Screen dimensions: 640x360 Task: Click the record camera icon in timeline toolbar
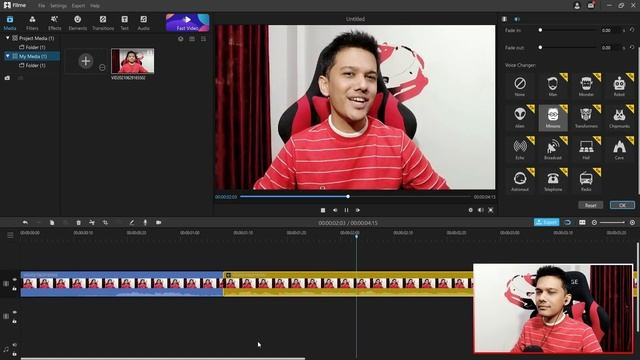(x=158, y=222)
